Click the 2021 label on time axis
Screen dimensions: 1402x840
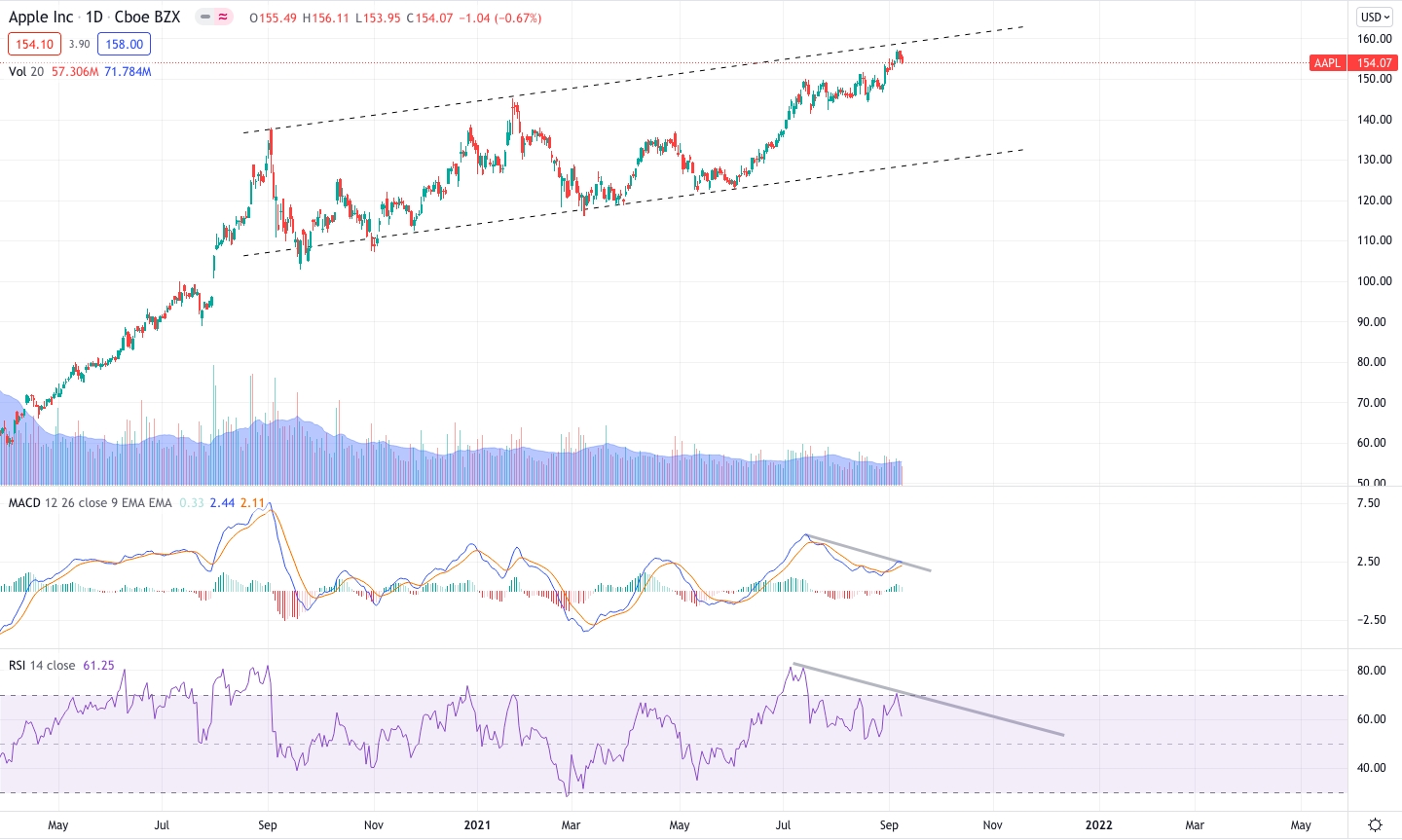(x=477, y=825)
